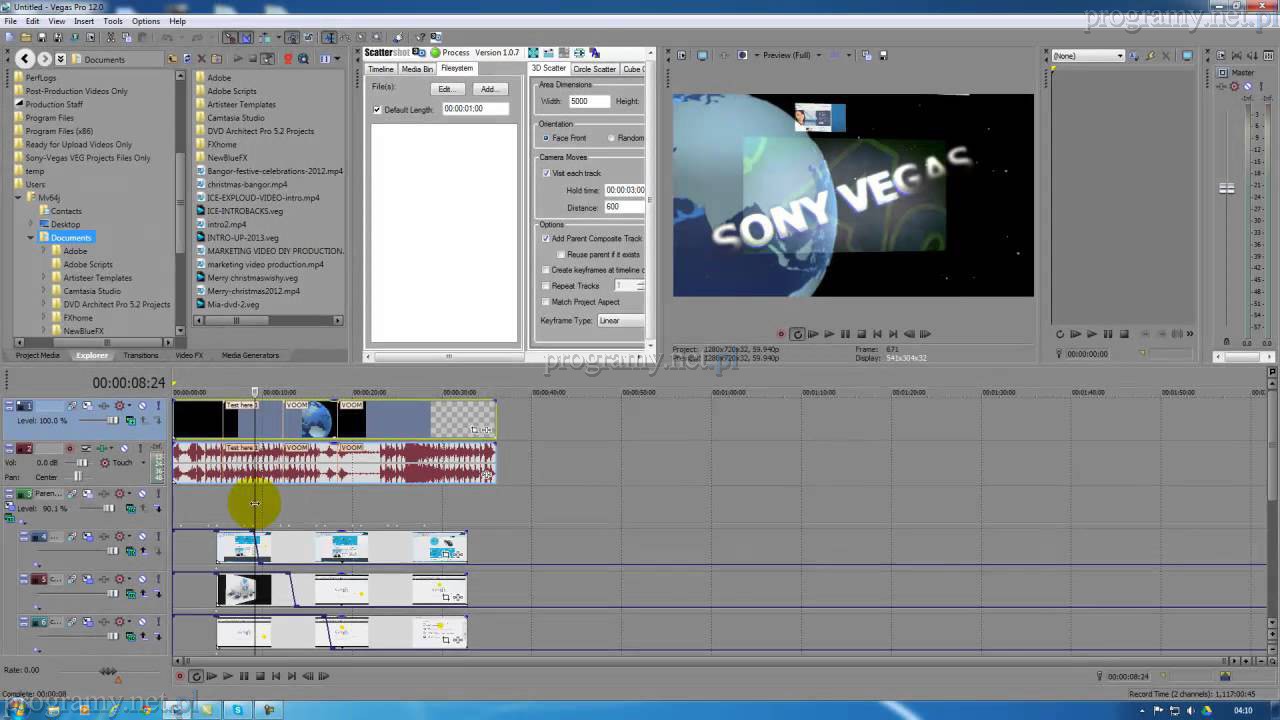The image size is (1280, 720).
Task: Toggle loop playback in the video preview
Action: 797,334
